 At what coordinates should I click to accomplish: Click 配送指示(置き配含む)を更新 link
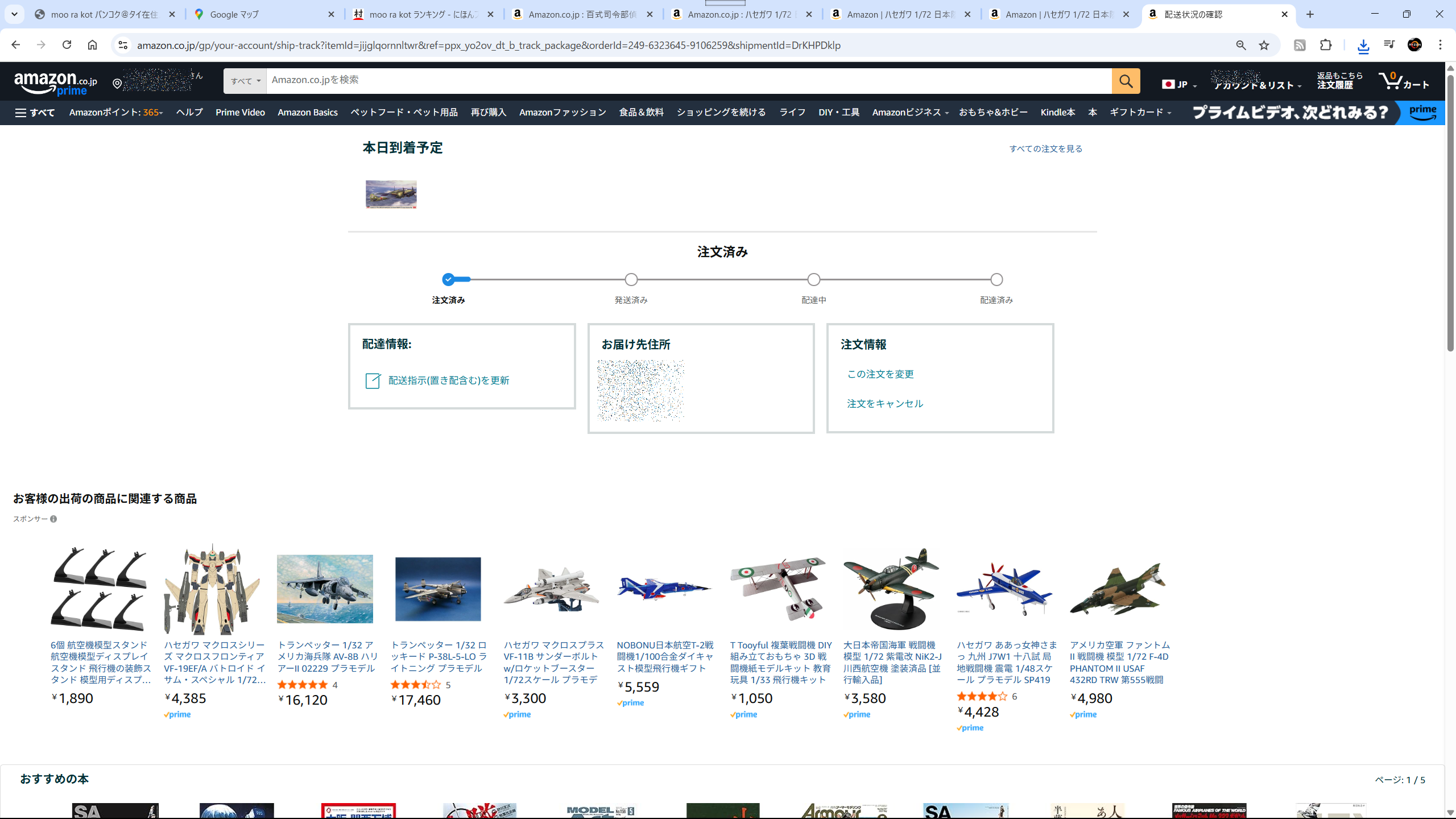(448, 380)
